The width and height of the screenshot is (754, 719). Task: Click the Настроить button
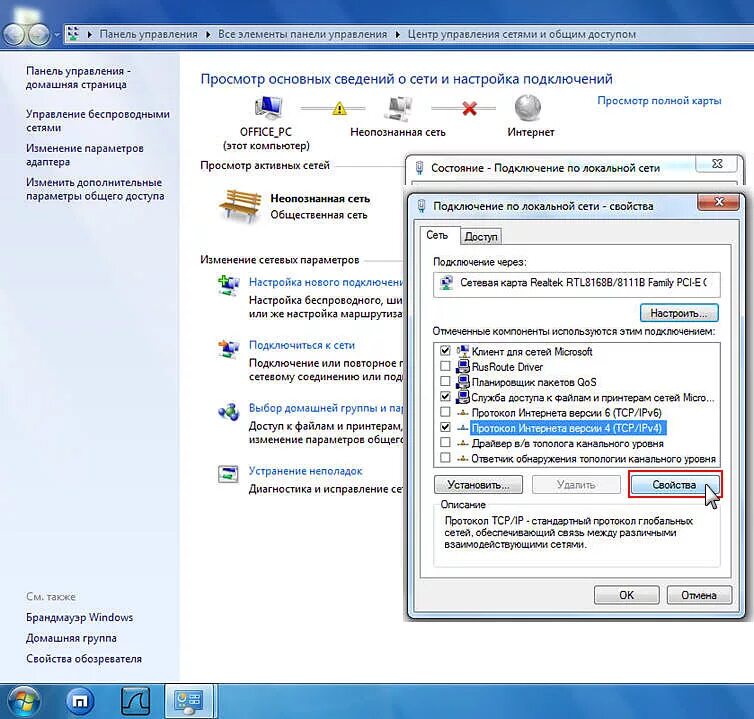(x=679, y=313)
